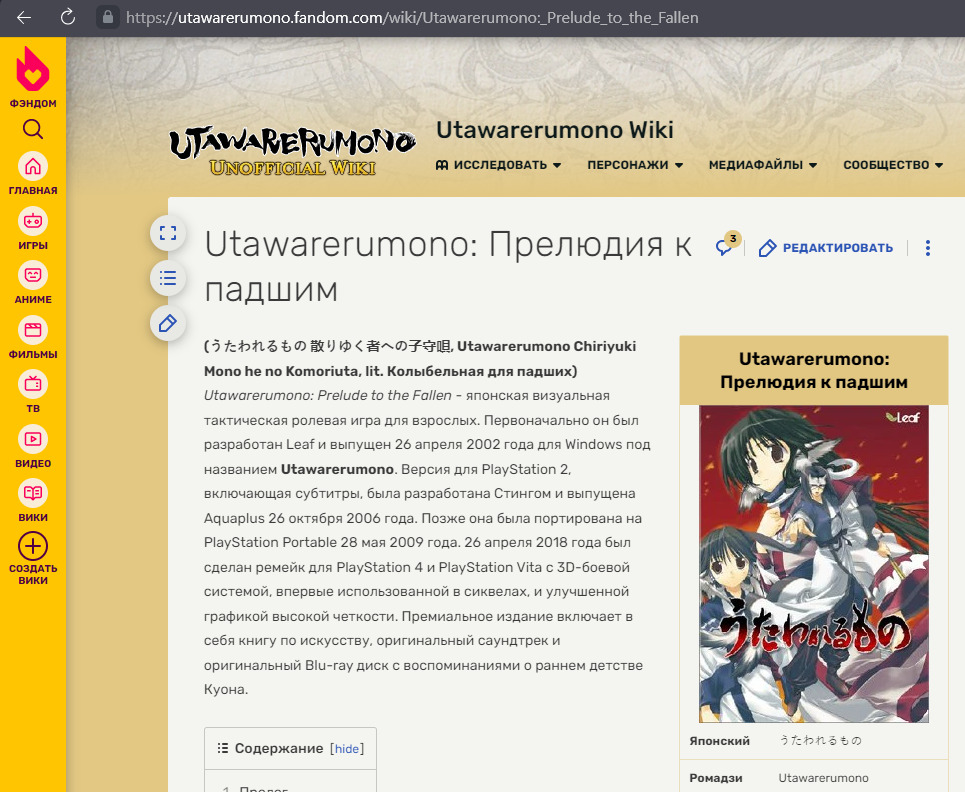This screenshot has width=965, height=792.
Task: Go to Главная home icon
Action: coord(33,166)
